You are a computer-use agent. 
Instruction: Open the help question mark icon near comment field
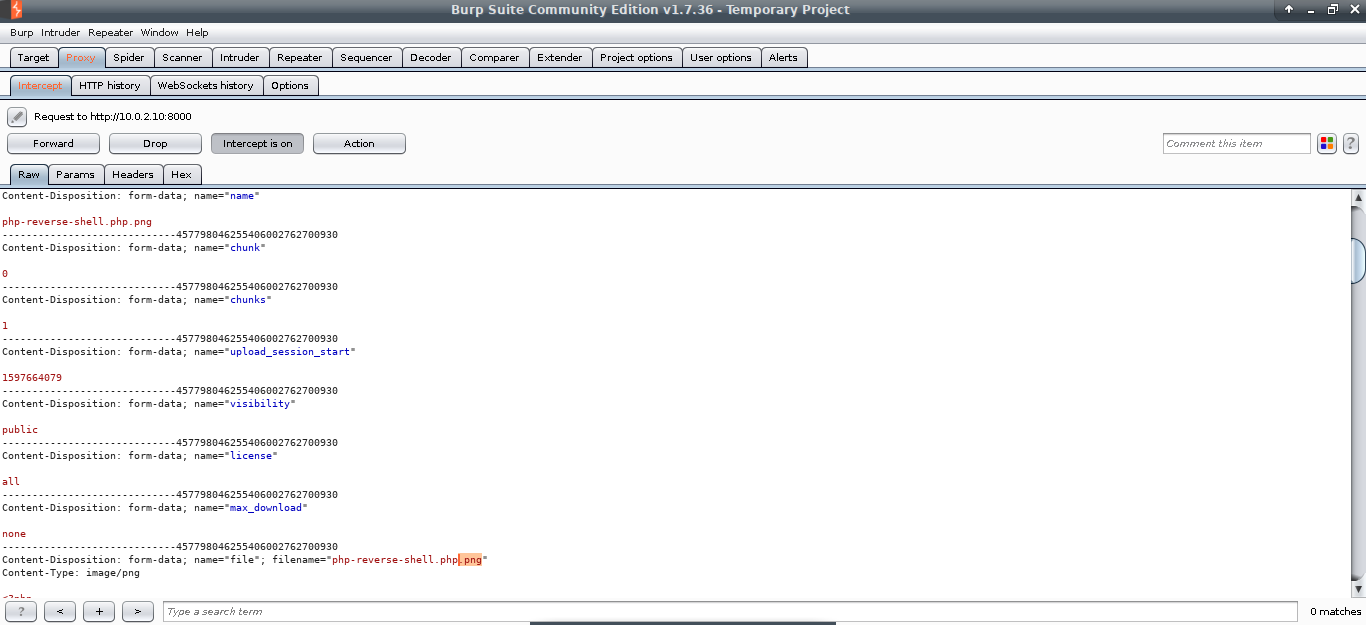coord(1351,144)
